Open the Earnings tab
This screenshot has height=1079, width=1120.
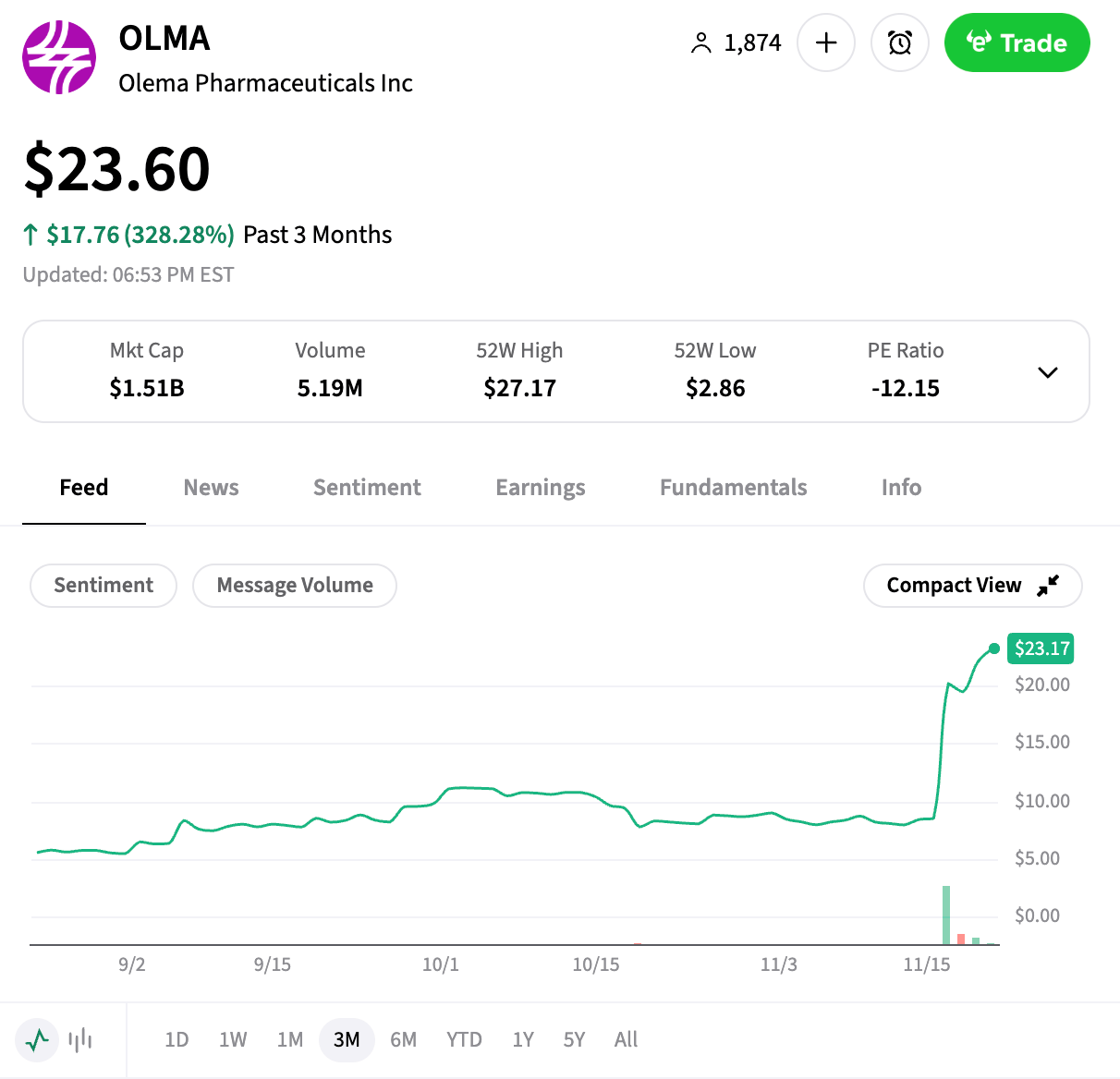(x=541, y=488)
